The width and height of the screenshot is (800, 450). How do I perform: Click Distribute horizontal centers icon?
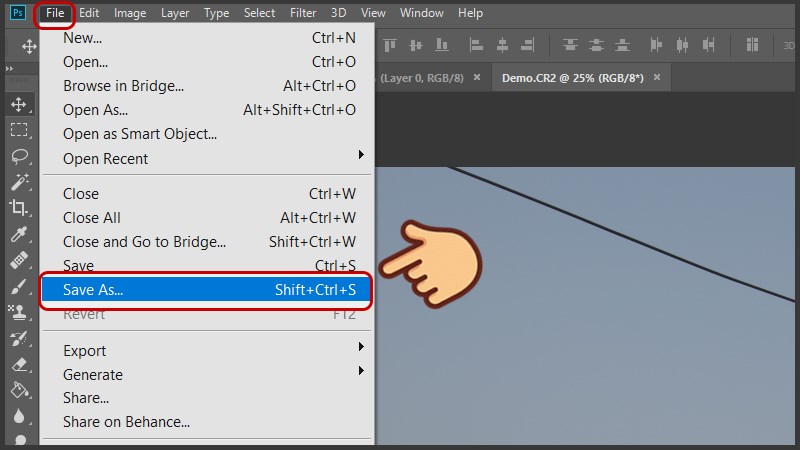tap(682, 45)
